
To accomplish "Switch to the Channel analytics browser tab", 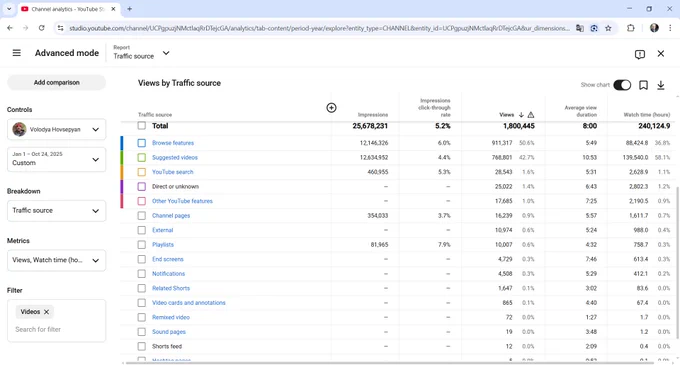I will (x=68, y=9).
